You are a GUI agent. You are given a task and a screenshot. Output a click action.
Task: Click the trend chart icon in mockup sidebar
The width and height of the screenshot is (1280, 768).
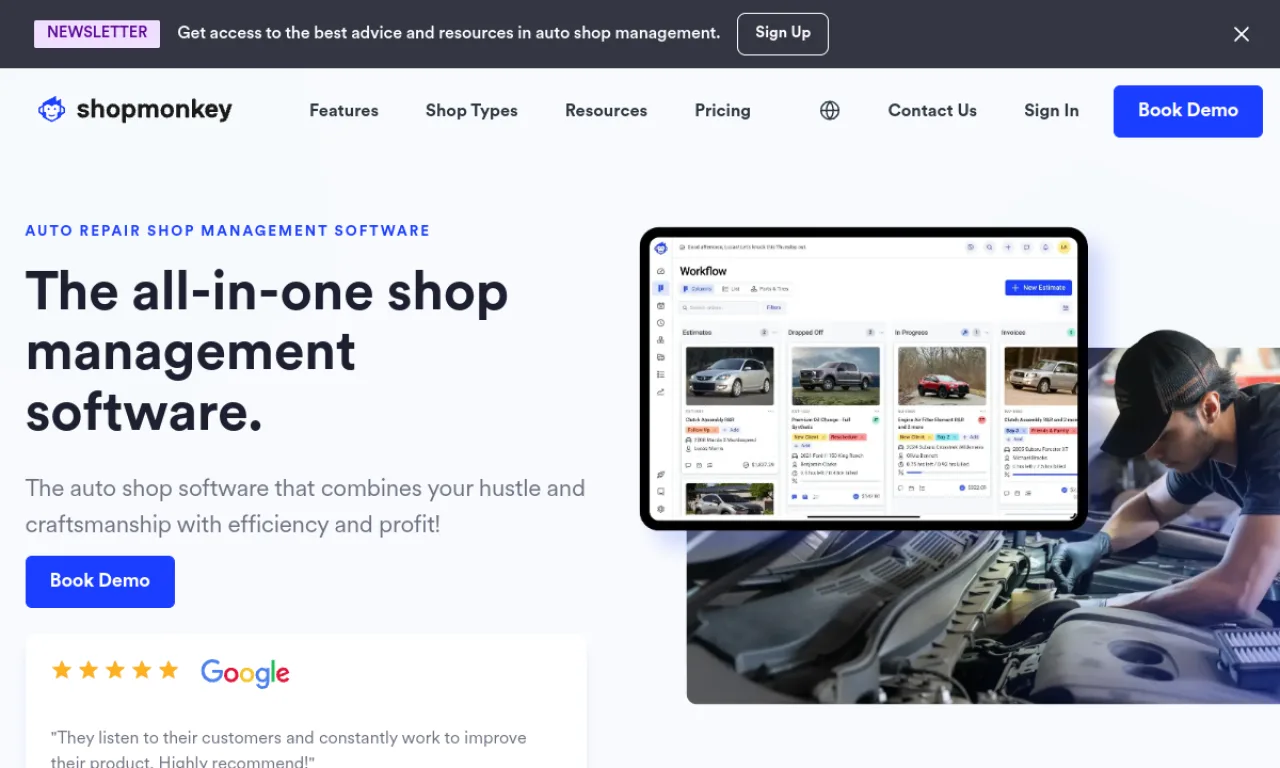(x=661, y=392)
